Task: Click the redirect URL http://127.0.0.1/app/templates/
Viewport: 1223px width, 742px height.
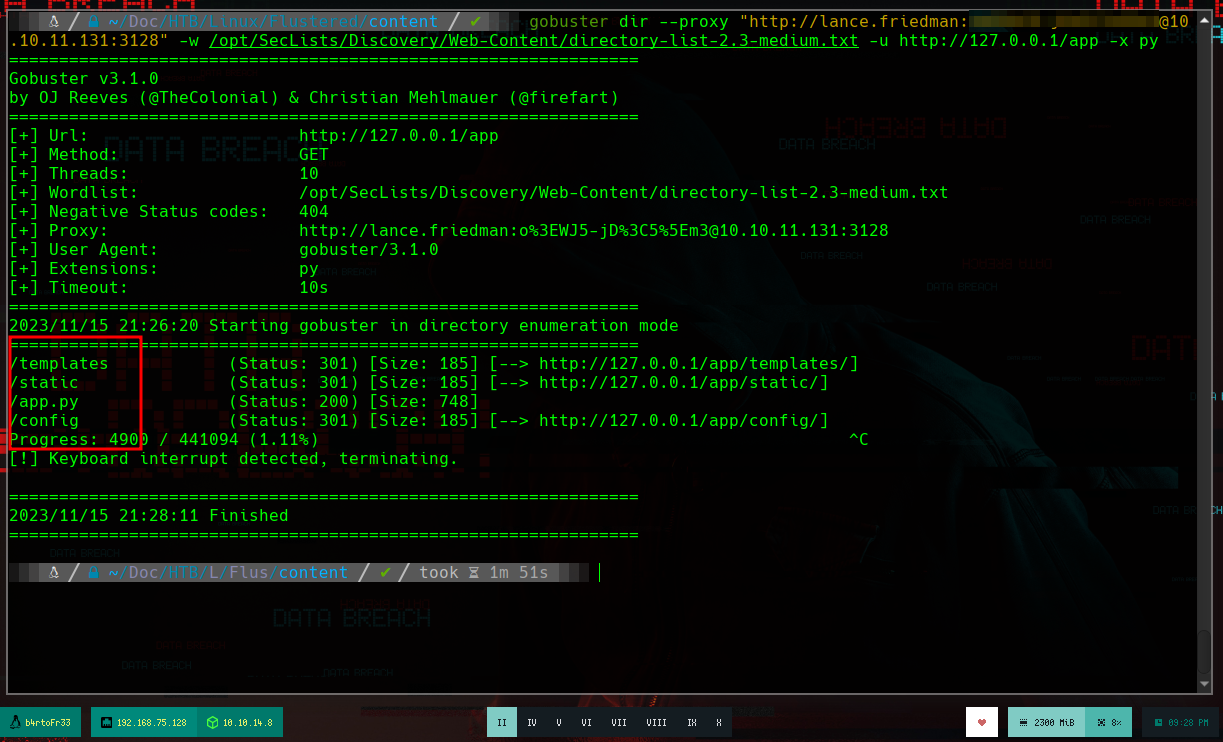Action: (693, 364)
